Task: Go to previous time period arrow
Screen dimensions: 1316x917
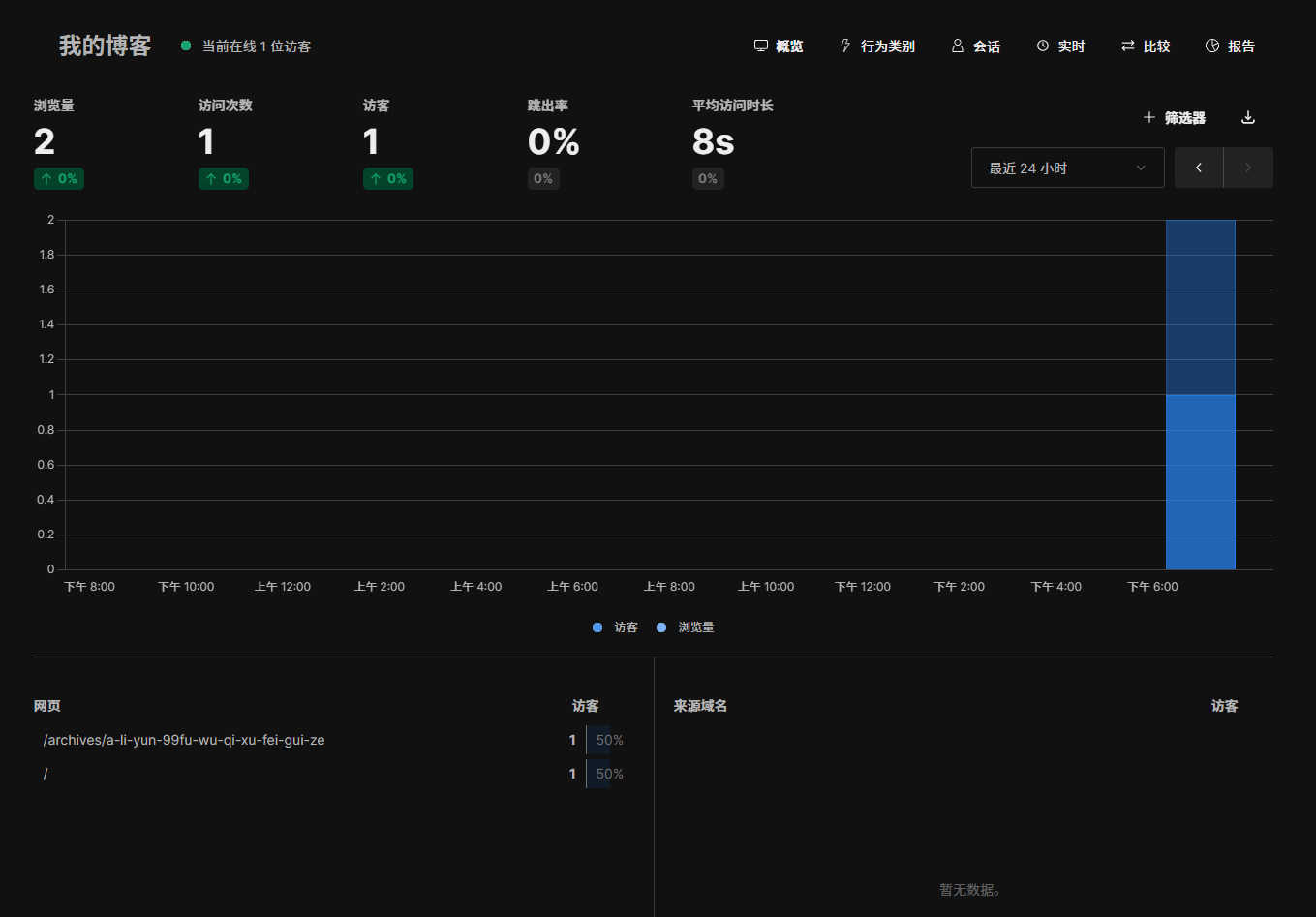Action: pos(1199,168)
